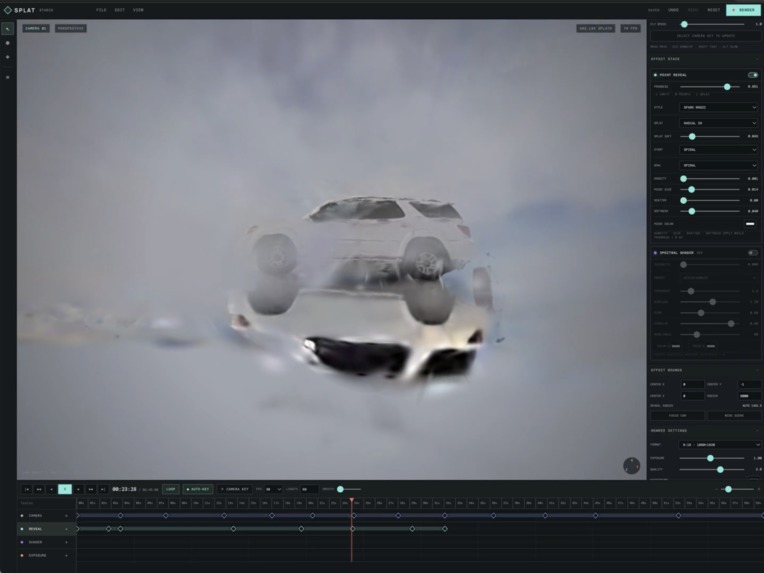Click the last keyframe on the Reveal track
Image resolution: width=764 pixels, height=573 pixels.
[445, 529]
